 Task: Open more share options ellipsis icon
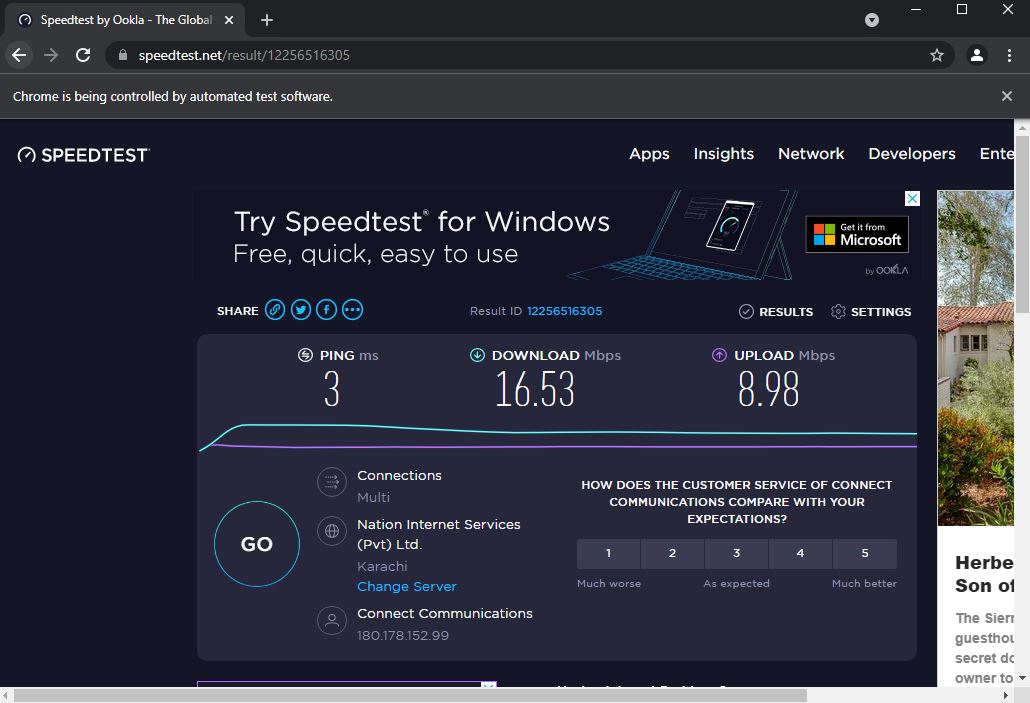point(353,309)
